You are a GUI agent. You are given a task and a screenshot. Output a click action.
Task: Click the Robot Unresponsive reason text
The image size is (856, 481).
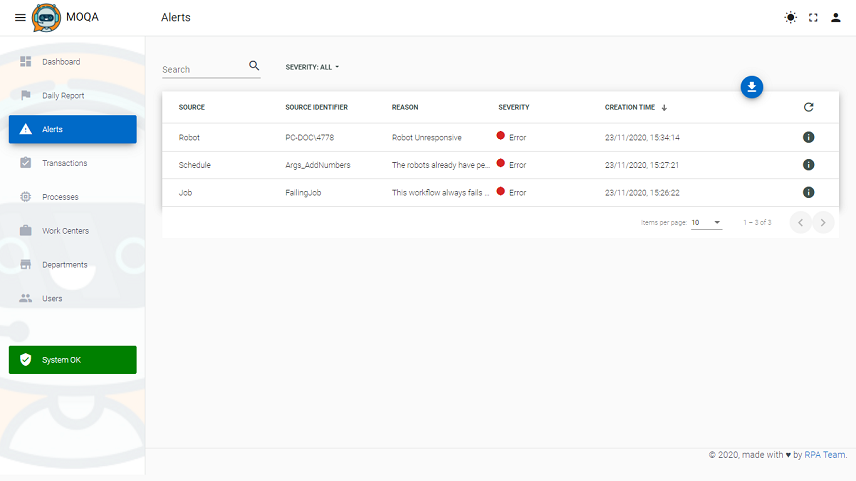(426, 138)
